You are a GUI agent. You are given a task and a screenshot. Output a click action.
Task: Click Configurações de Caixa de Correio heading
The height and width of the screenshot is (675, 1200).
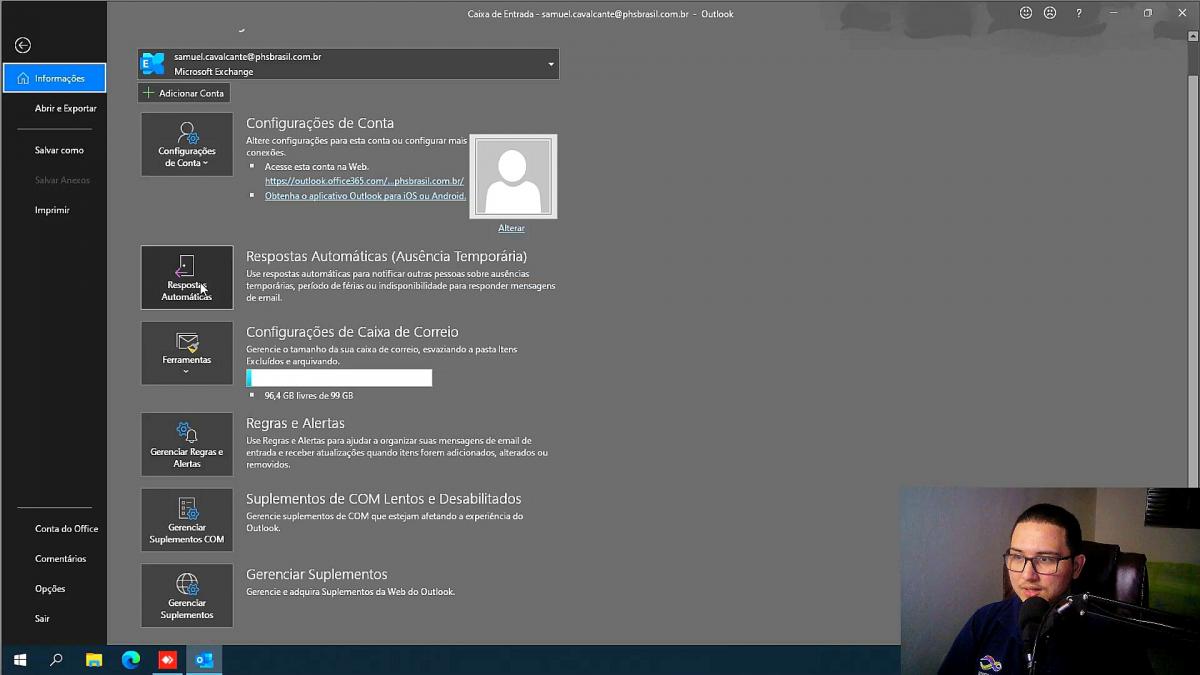click(352, 332)
